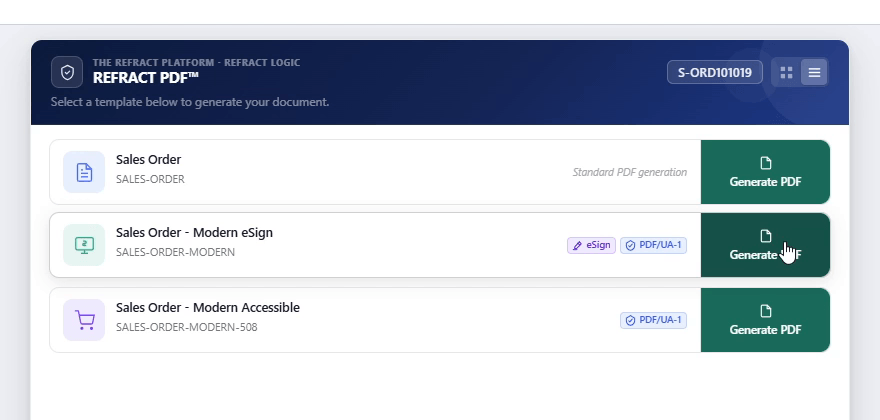Click the Modern Accessible shopping cart icon
The height and width of the screenshot is (420, 880).
[84, 320]
